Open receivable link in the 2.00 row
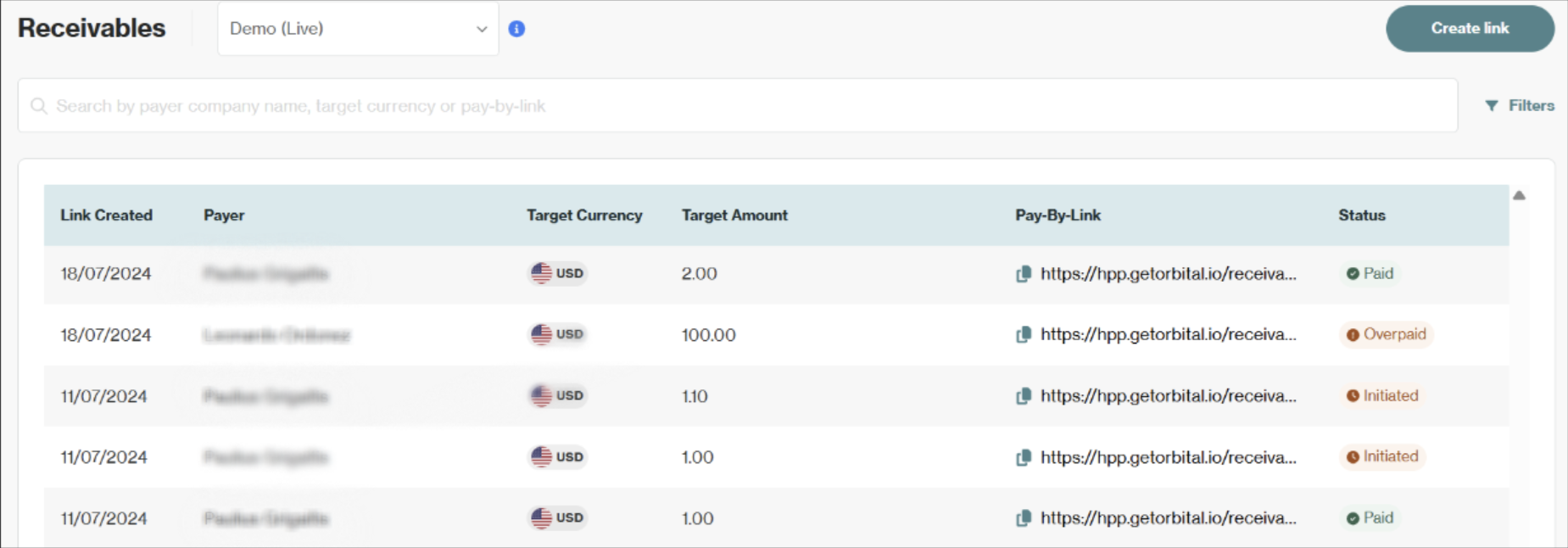 pyautogui.click(x=1168, y=274)
